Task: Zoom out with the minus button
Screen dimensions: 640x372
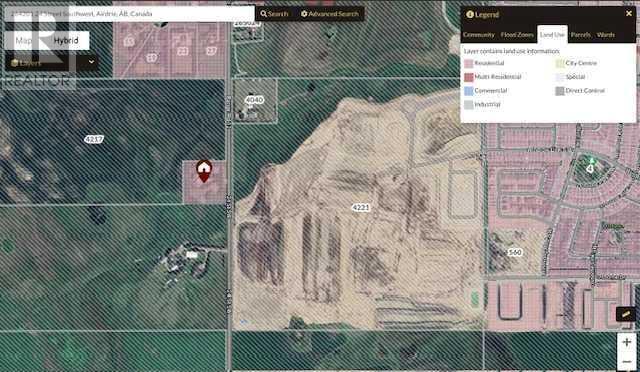Action: coord(627,361)
